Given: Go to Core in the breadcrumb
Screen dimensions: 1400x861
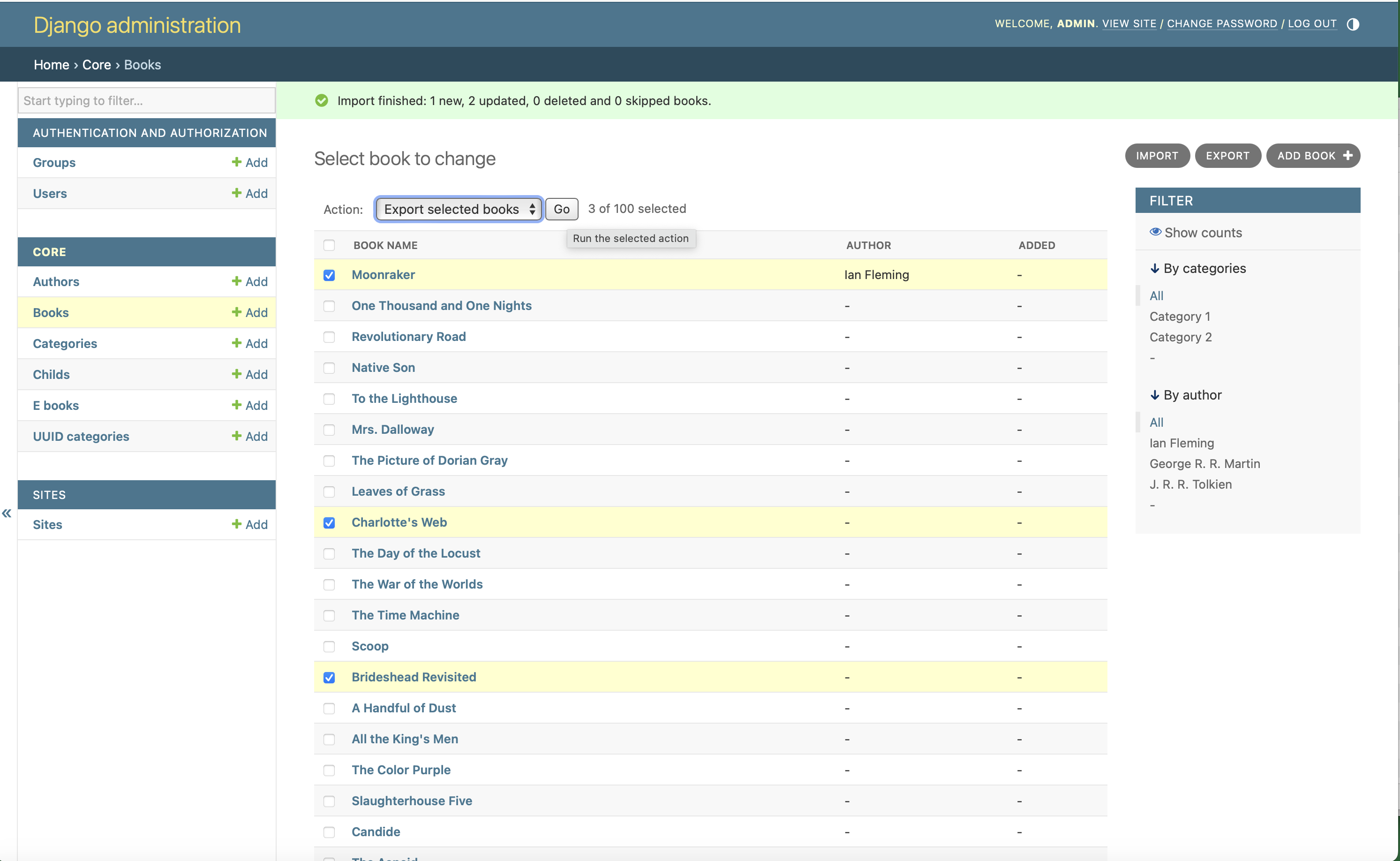Looking at the screenshot, I should coord(96,64).
